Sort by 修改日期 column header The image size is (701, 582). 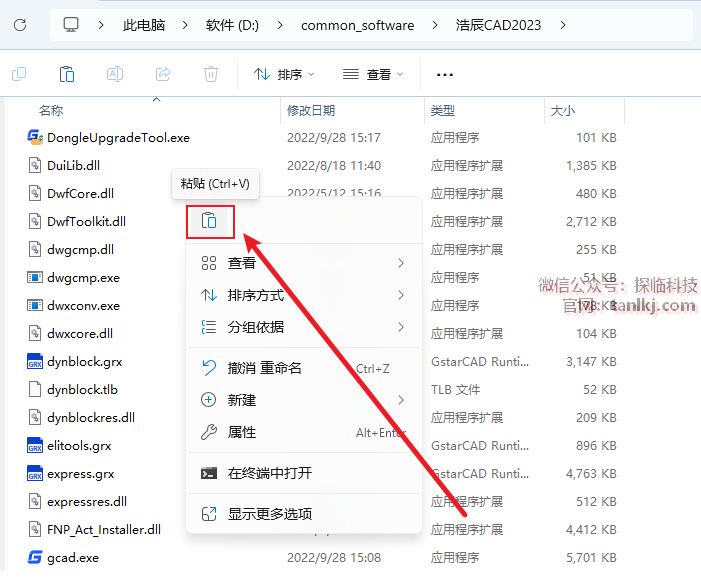click(x=311, y=110)
